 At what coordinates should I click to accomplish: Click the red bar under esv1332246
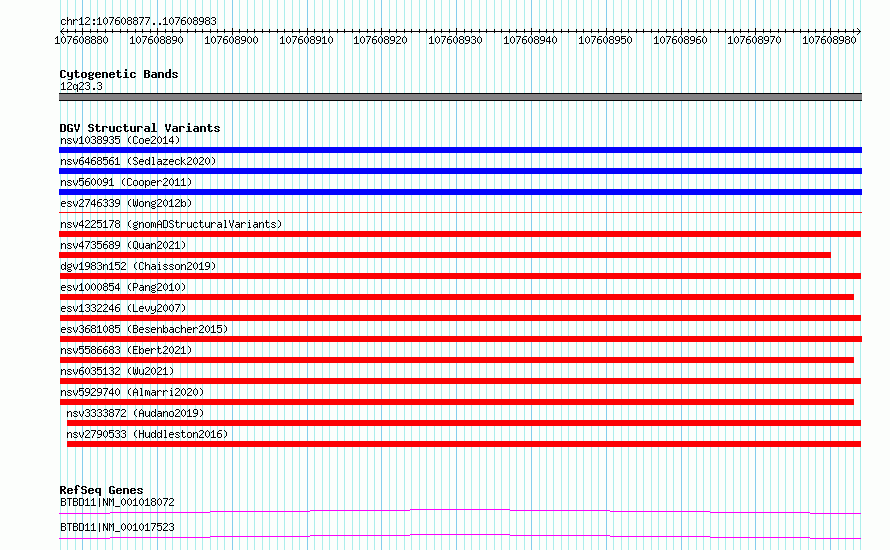[460, 318]
